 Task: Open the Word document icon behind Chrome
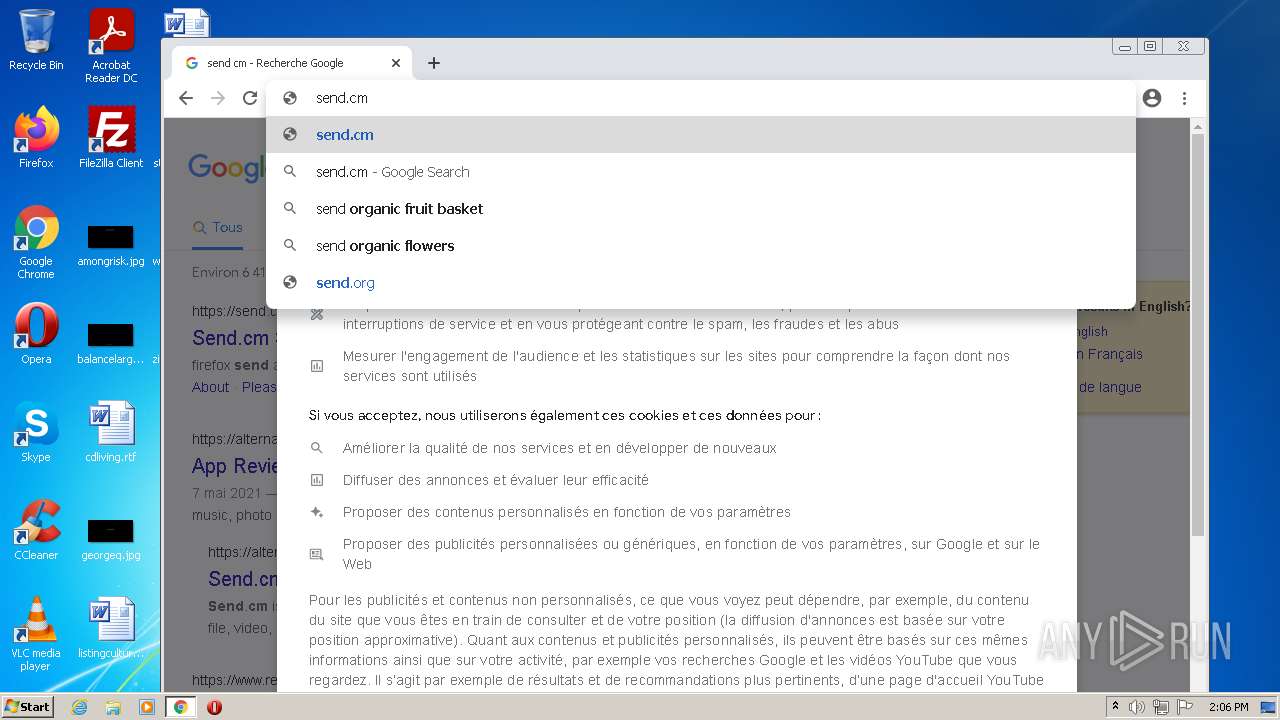(187, 22)
